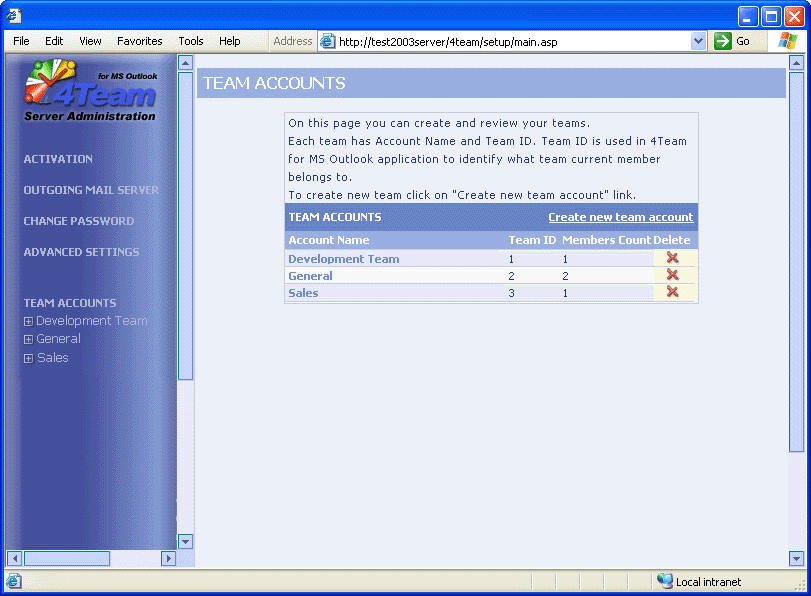Select General in sidebar tree

point(58,339)
